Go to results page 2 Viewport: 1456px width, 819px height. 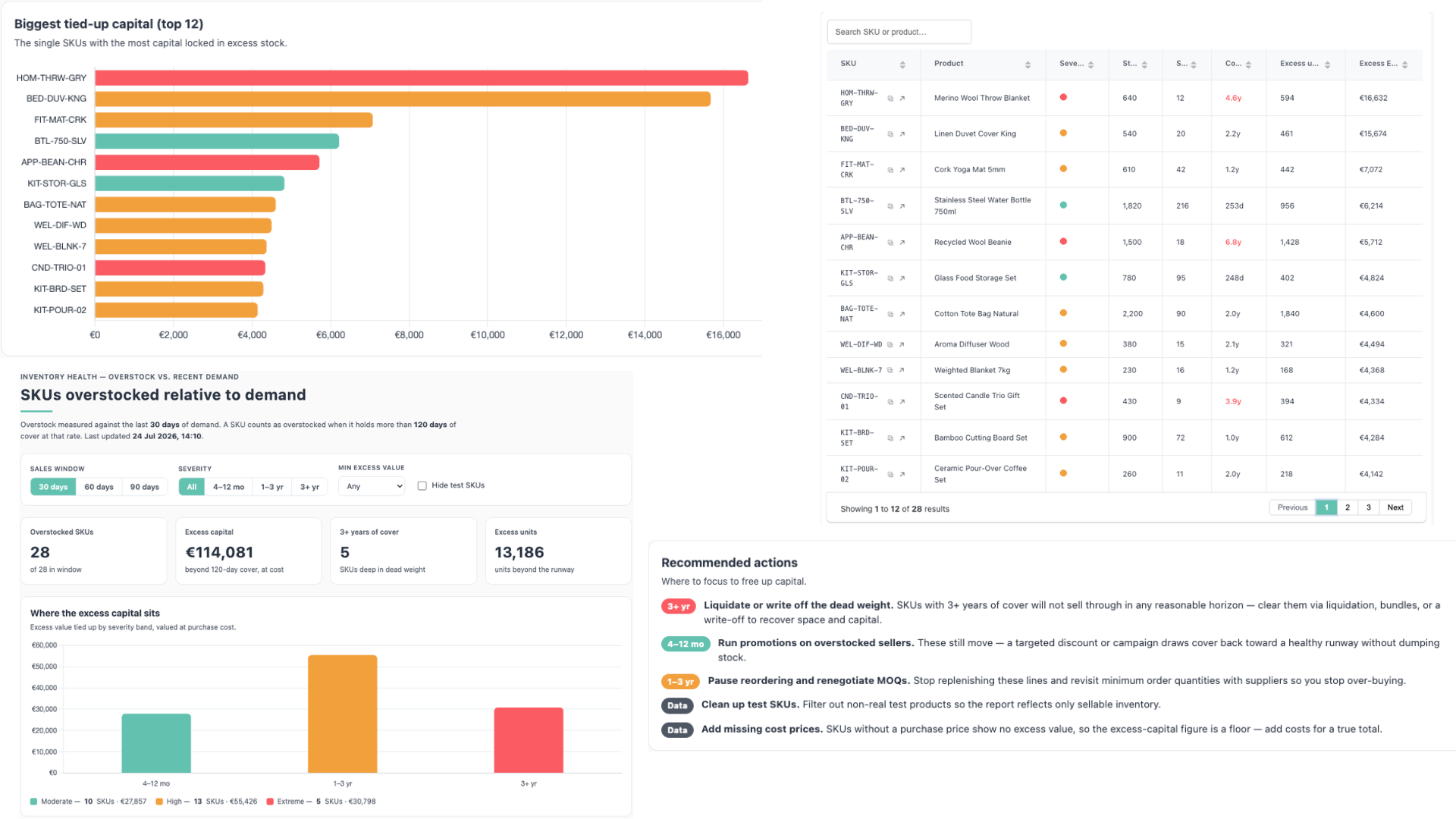[1348, 508]
